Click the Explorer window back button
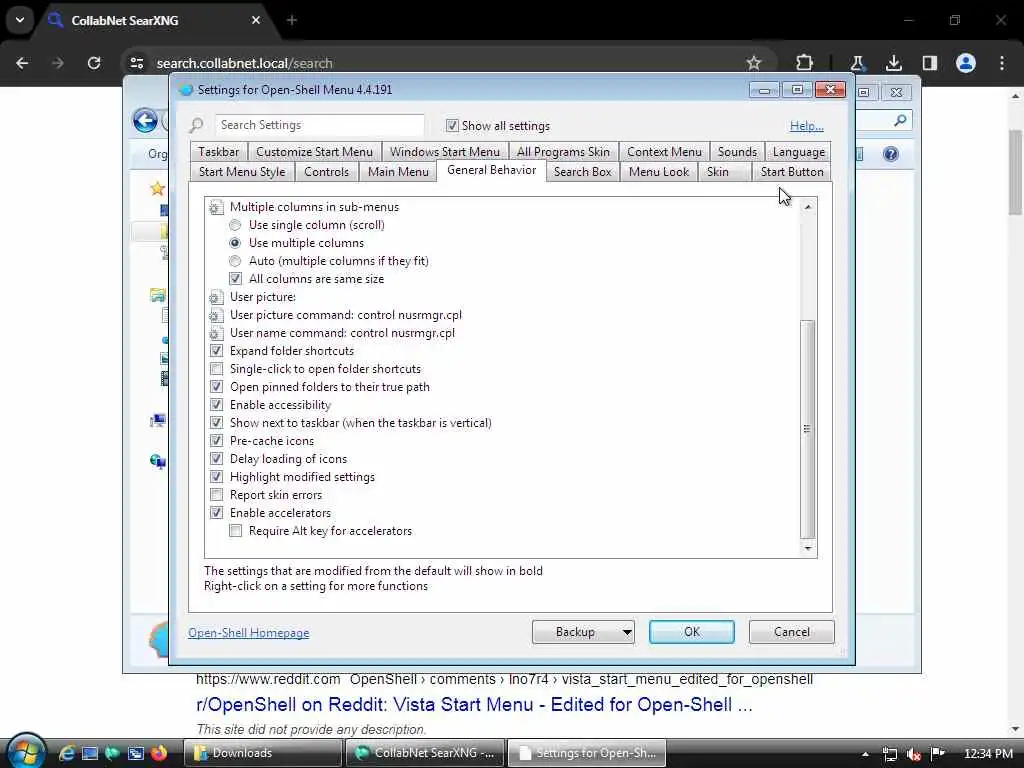Image resolution: width=1024 pixels, height=768 pixels. 145,120
